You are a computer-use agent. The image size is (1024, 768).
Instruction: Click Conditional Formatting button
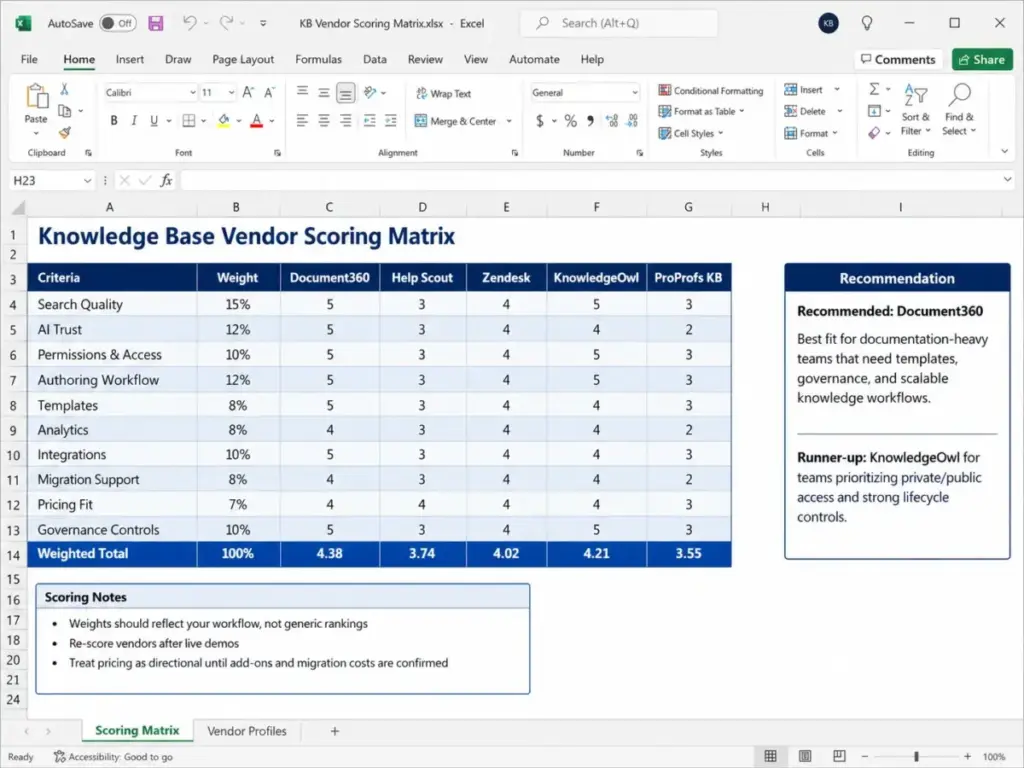(711, 90)
